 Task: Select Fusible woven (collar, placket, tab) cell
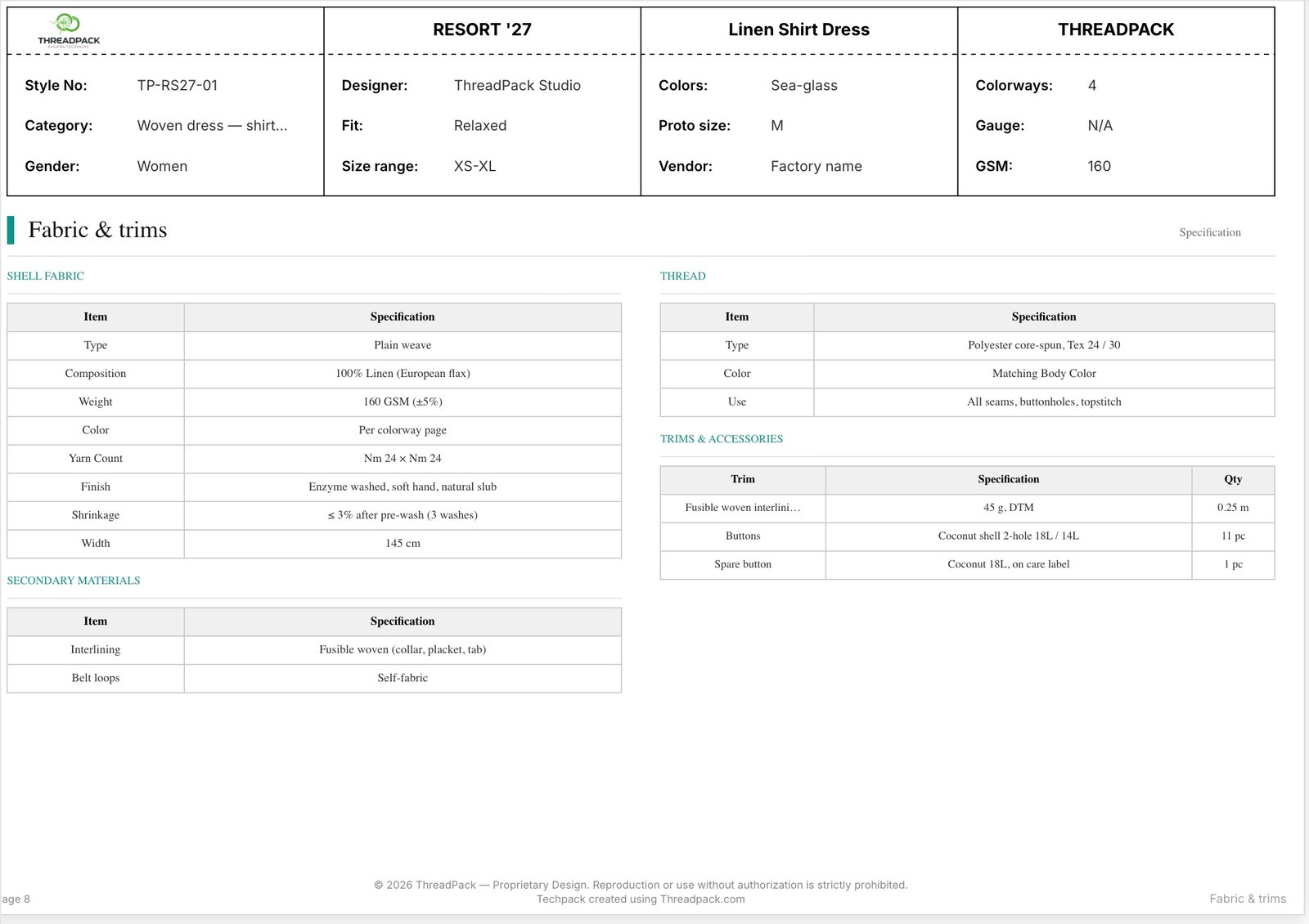point(403,650)
